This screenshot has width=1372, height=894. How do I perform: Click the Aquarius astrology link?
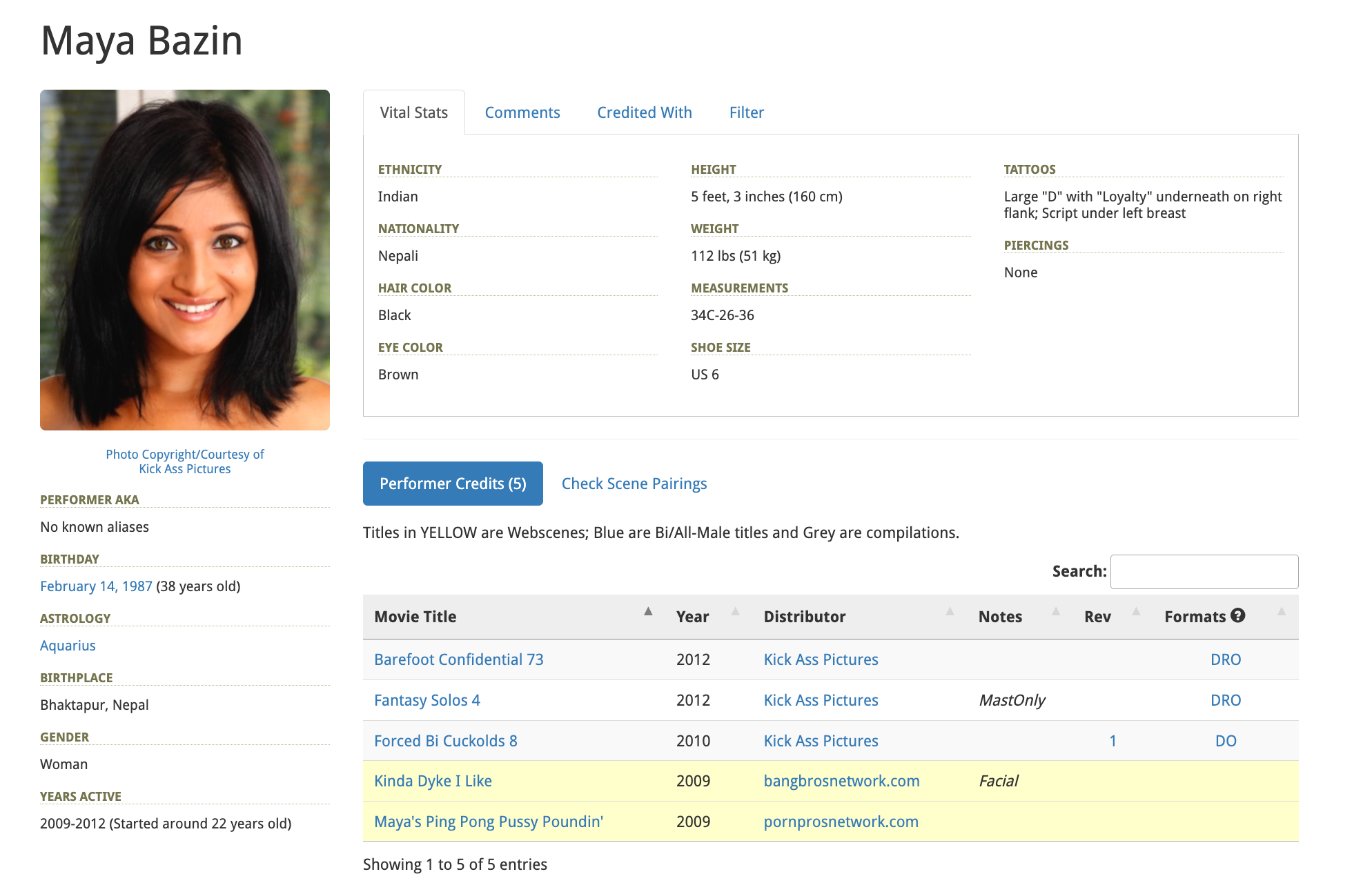pyautogui.click(x=68, y=646)
